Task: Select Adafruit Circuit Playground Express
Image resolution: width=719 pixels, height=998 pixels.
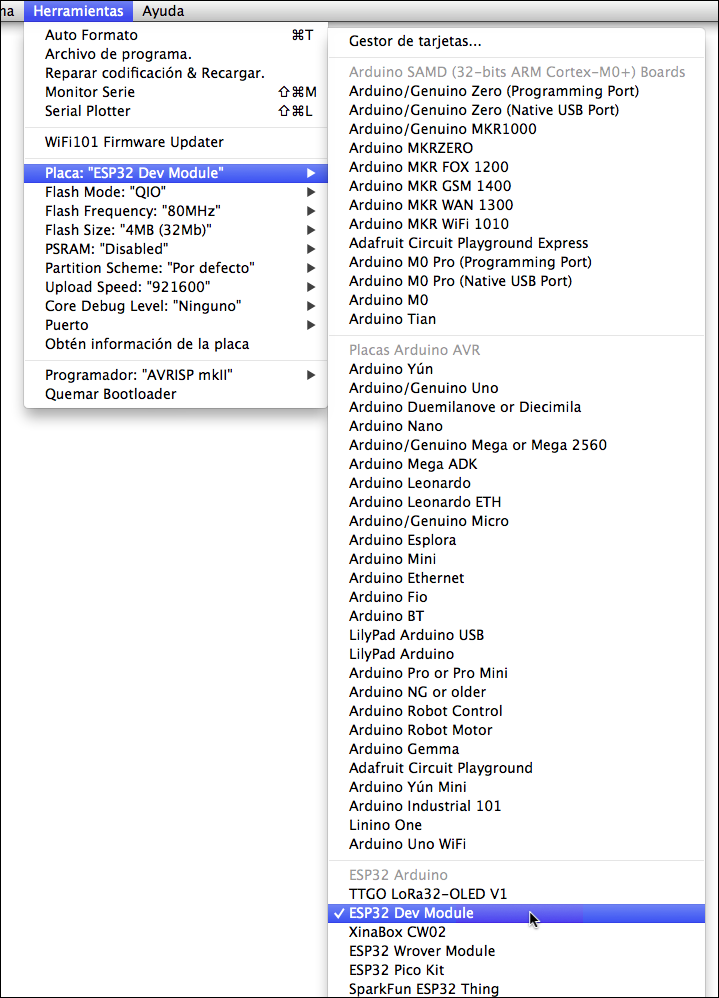Action: pos(516,243)
